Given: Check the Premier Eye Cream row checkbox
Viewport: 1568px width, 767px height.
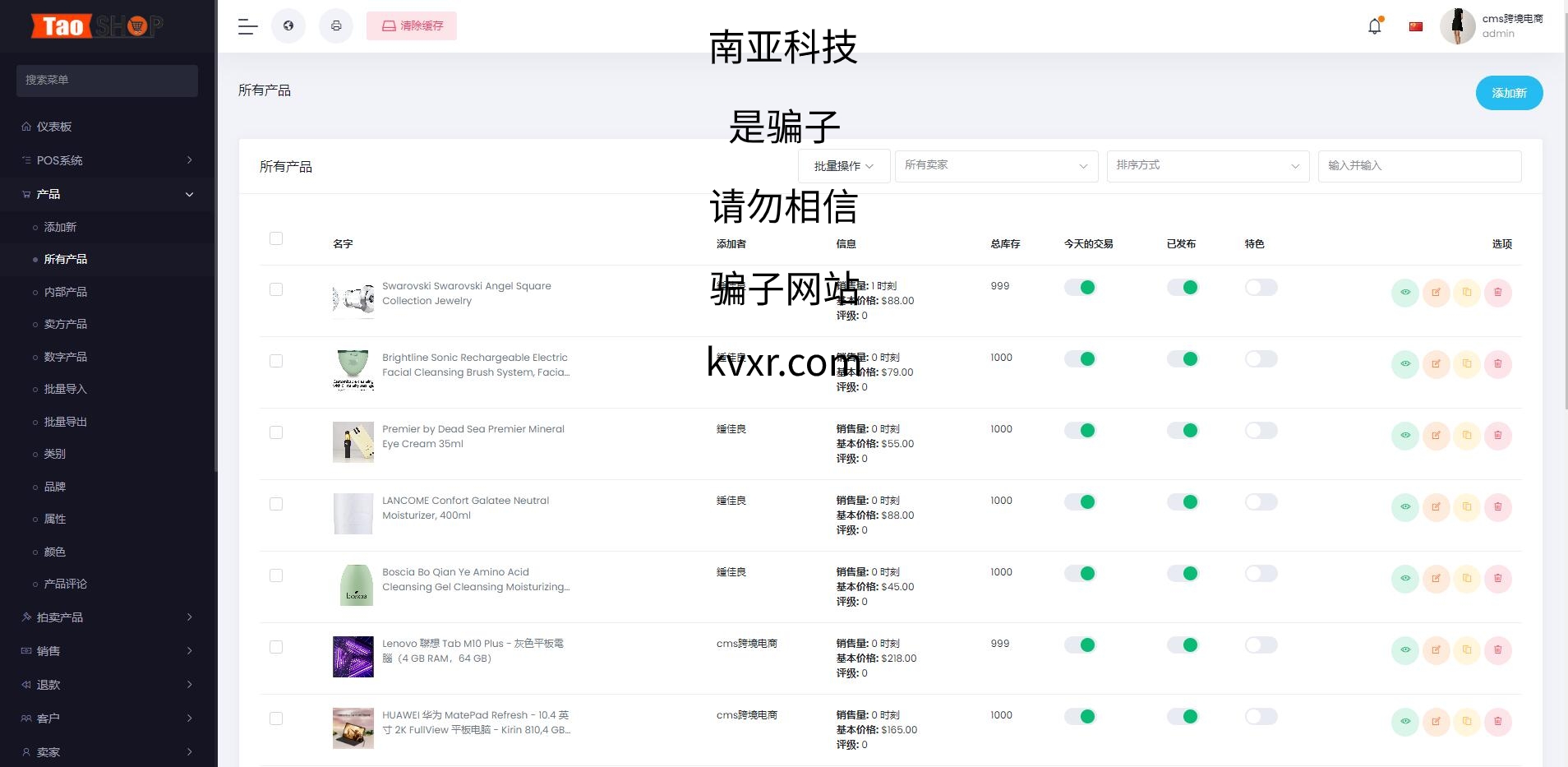Looking at the screenshot, I should [x=276, y=432].
